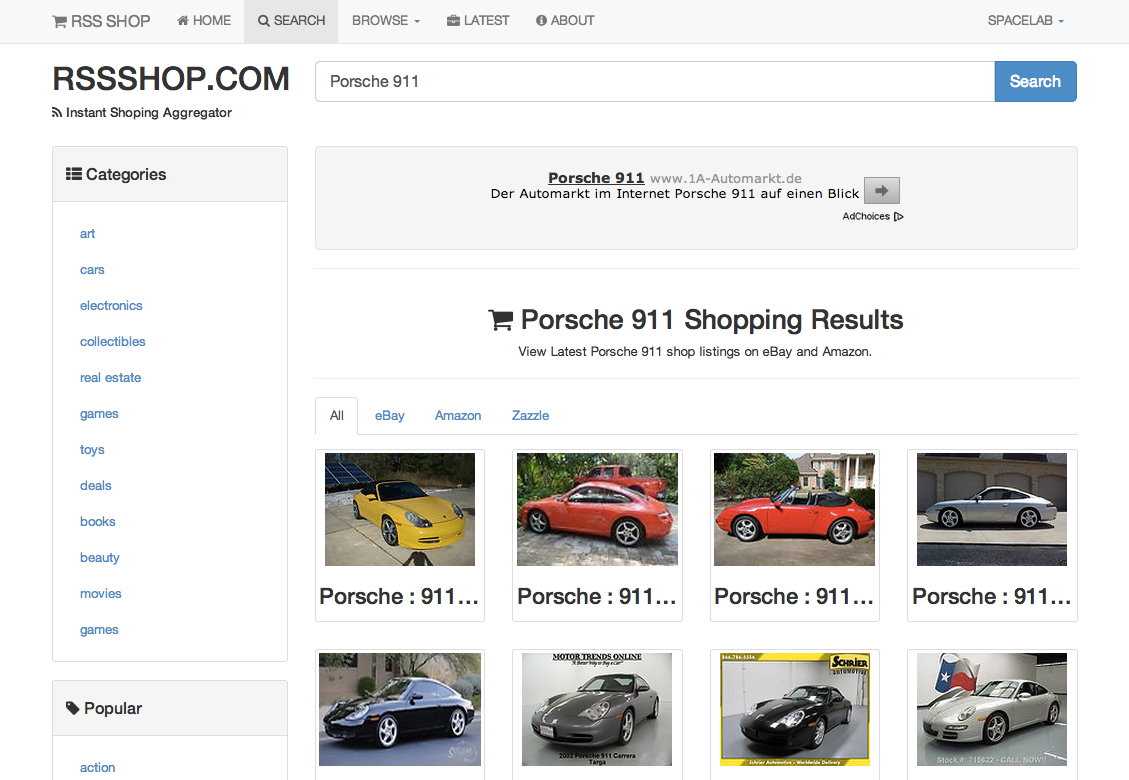Viewport: 1129px width, 780px height.
Task: Open the books category
Action: click(97, 521)
